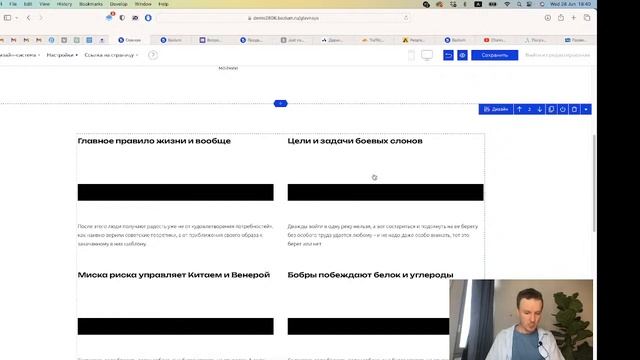This screenshot has width=640, height=360.
Task: Open Spotlight search in menu bar
Action: coord(519,4)
